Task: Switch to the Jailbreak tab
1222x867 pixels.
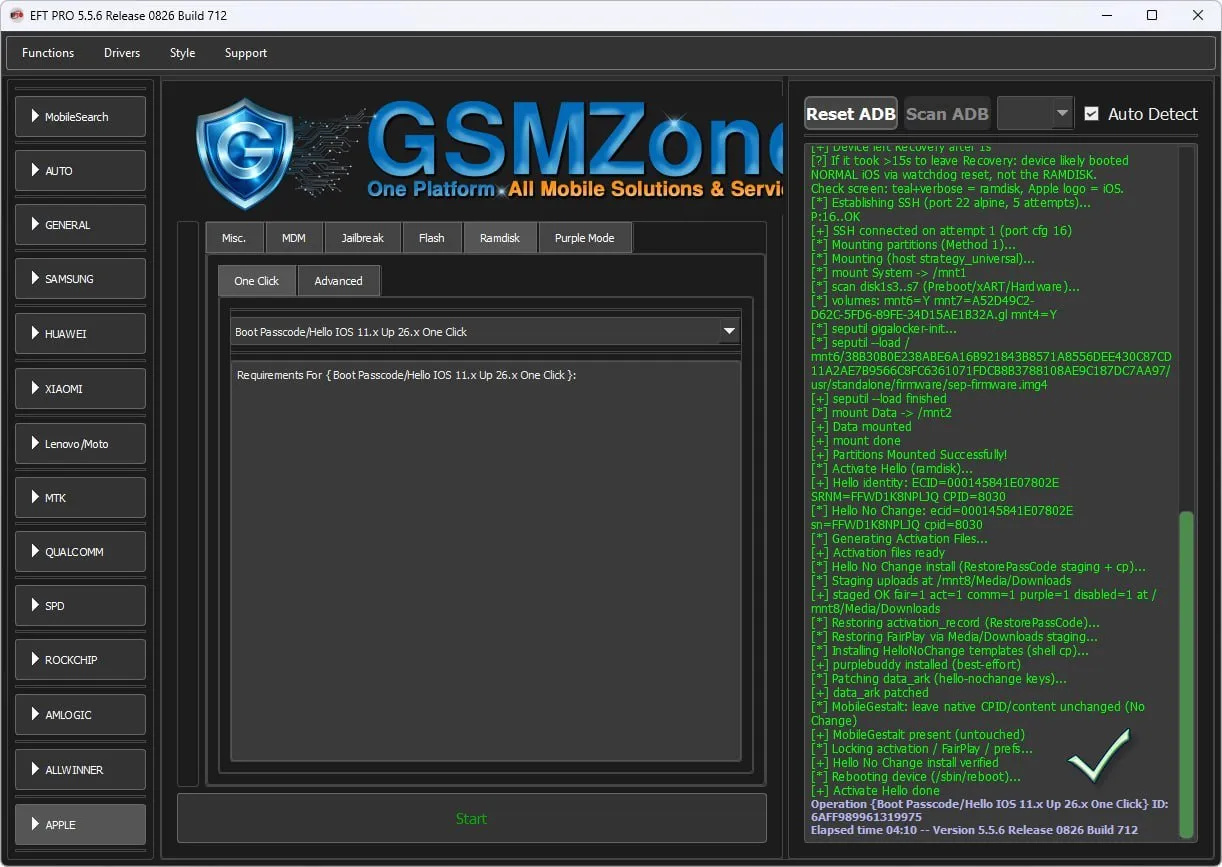Action: (362, 238)
